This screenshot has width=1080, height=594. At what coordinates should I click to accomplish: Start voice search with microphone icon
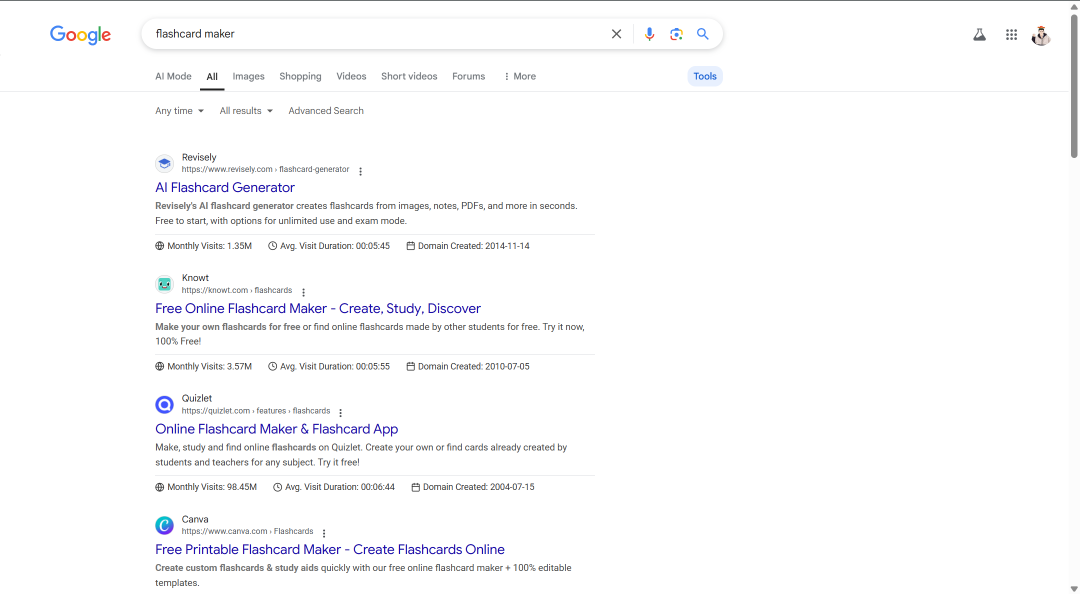coord(649,34)
